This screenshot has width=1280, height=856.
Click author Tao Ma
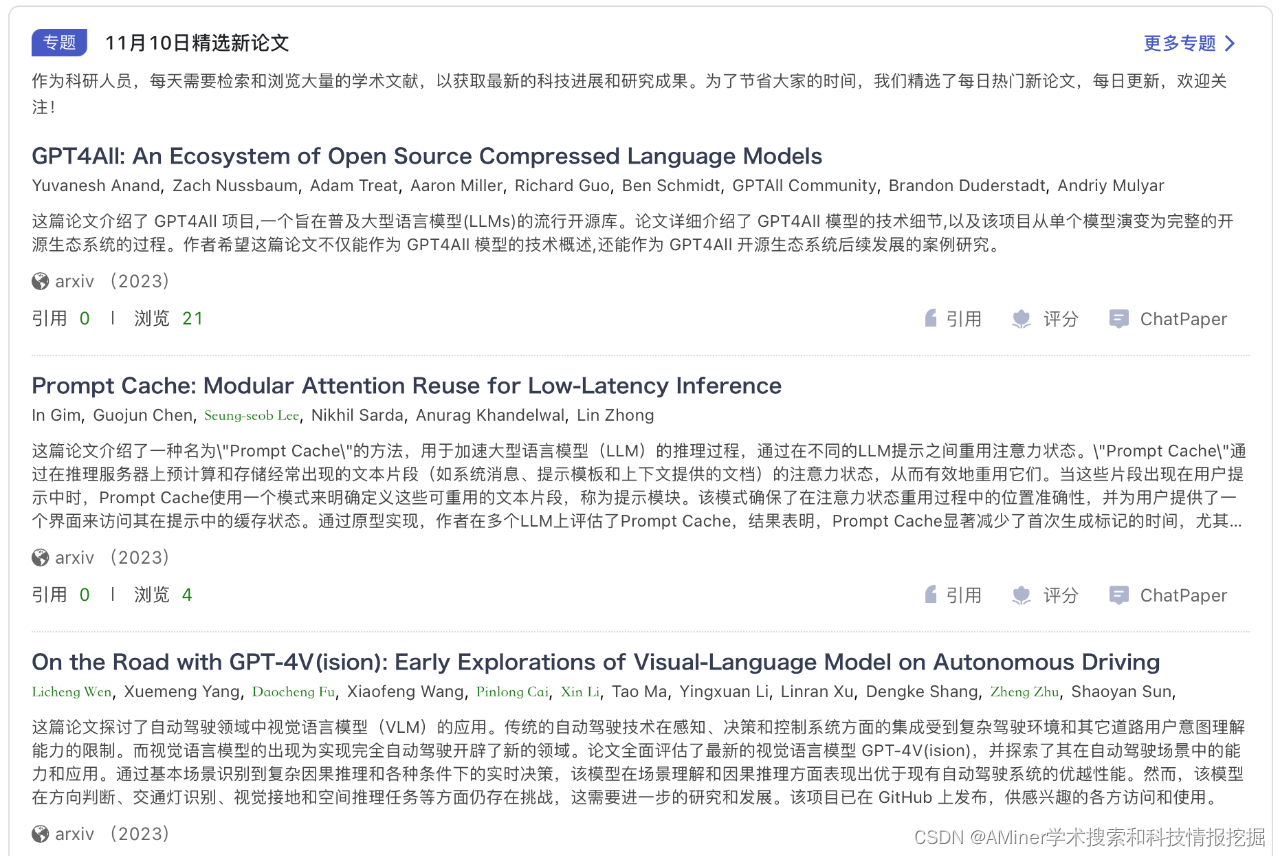pyautogui.click(x=639, y=691)
